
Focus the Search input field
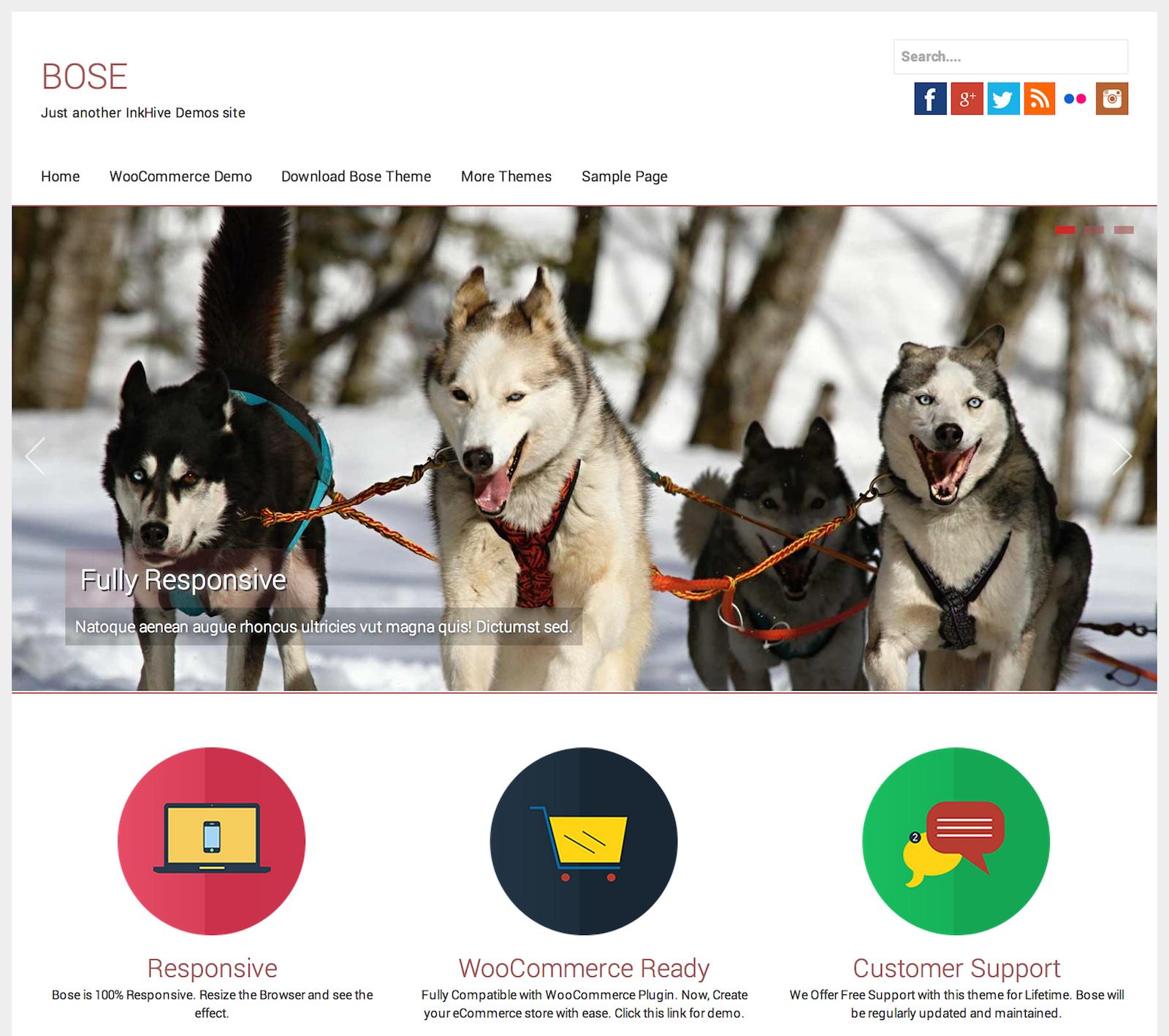click(x=1010, y=56)
